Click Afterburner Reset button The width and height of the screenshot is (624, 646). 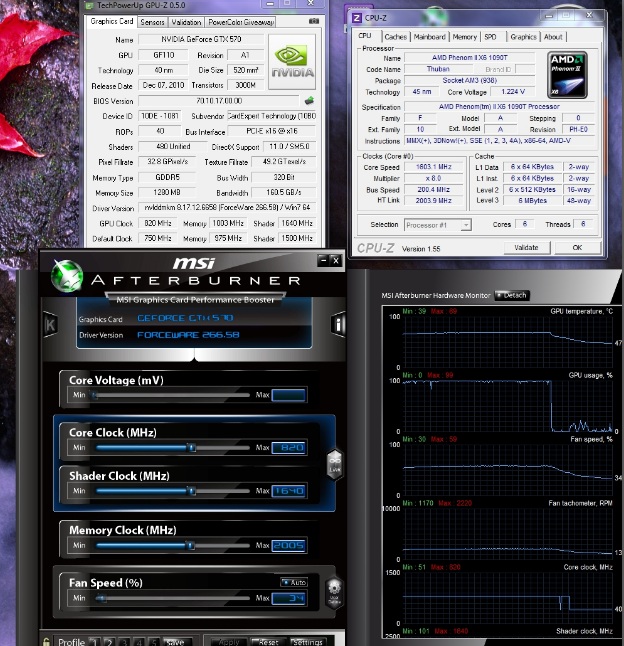[x=269, y=641]
